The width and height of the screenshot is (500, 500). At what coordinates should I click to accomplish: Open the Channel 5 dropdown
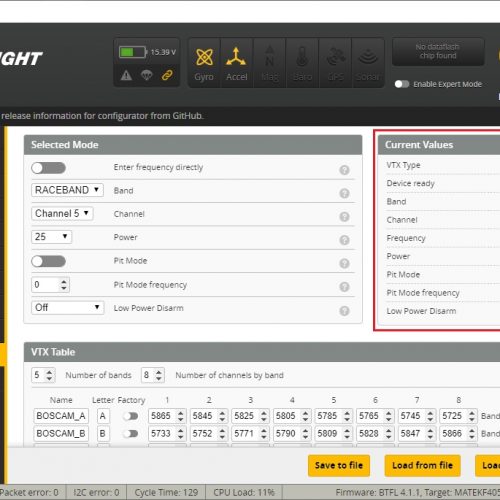(x=62, y=213)
